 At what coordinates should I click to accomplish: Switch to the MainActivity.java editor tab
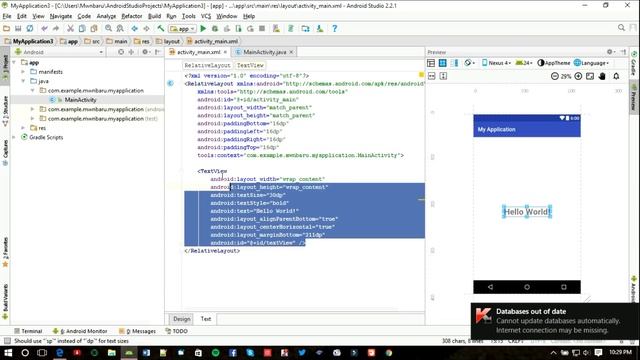[264, 52]
